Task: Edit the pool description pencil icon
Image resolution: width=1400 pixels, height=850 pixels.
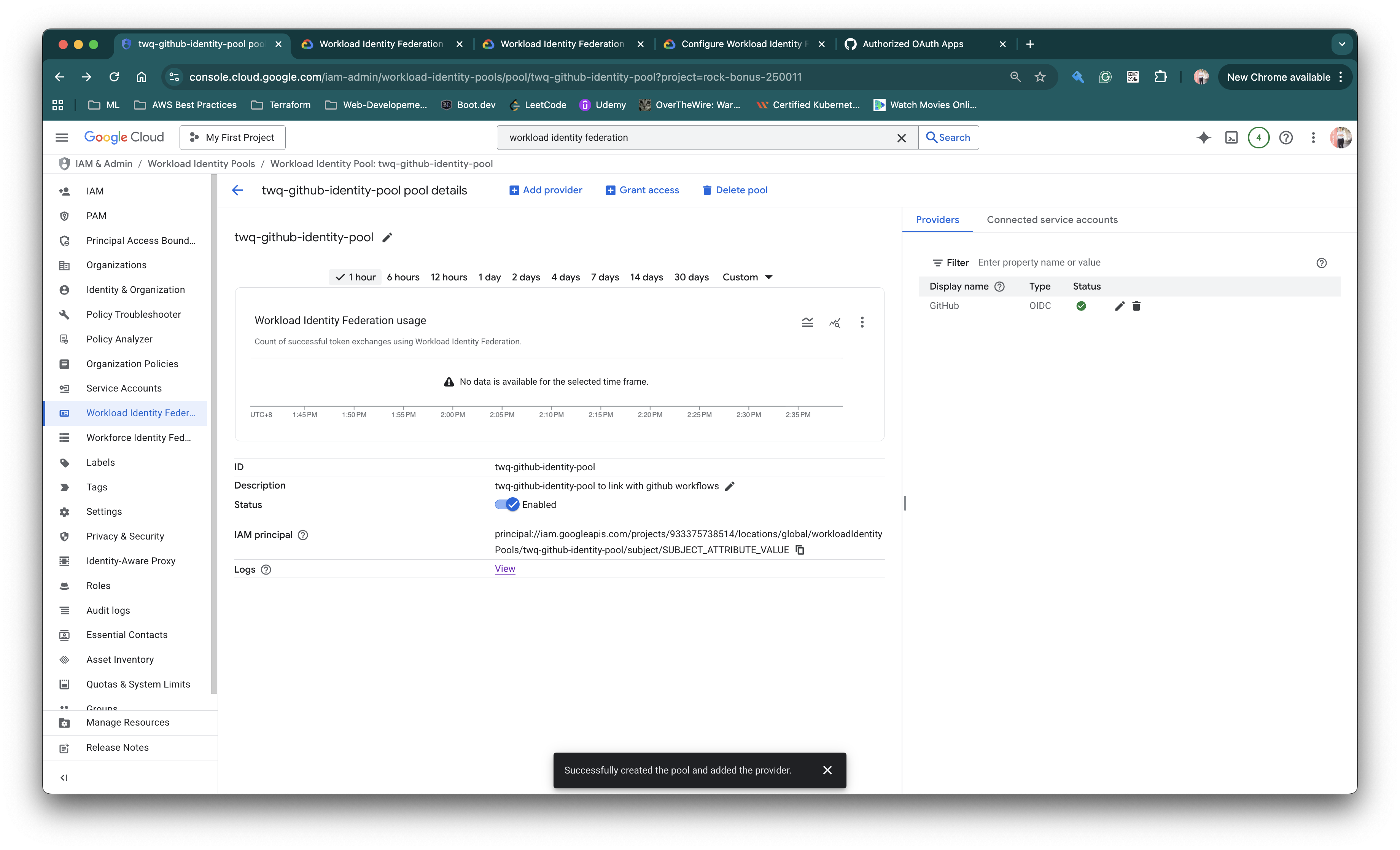Action: [730, 486]
